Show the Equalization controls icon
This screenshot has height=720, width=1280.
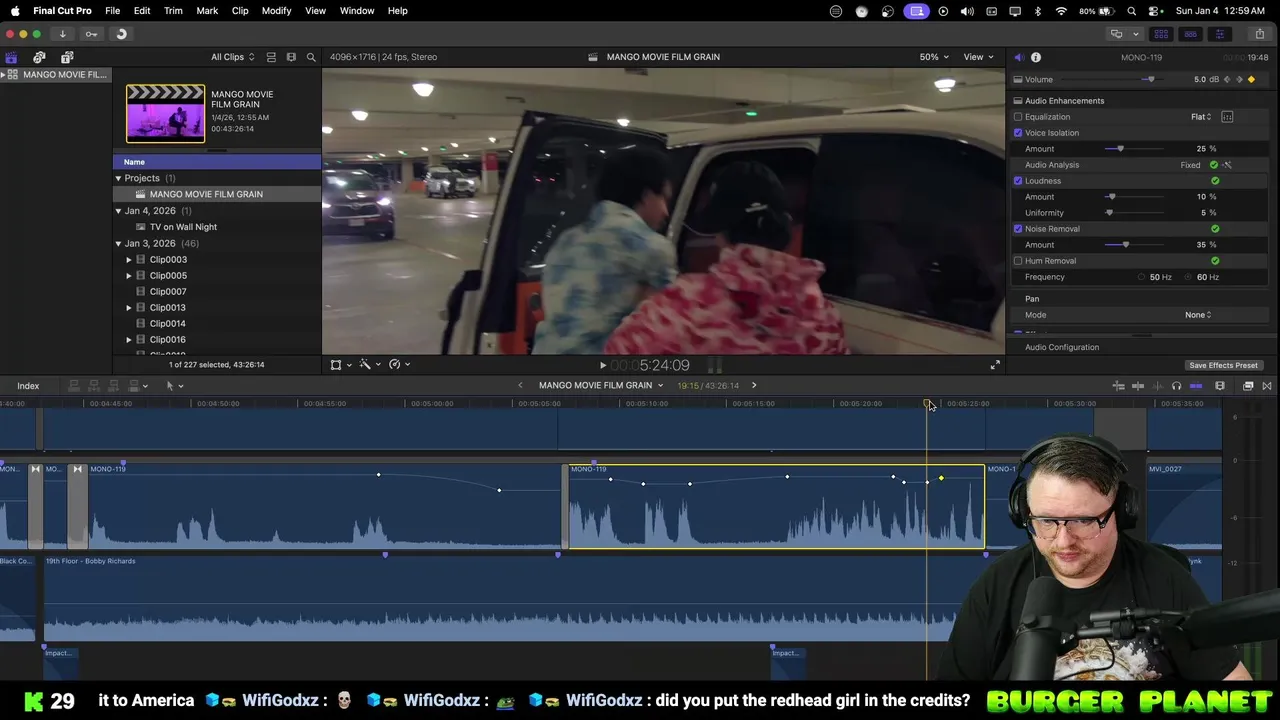click(1227, 117)
